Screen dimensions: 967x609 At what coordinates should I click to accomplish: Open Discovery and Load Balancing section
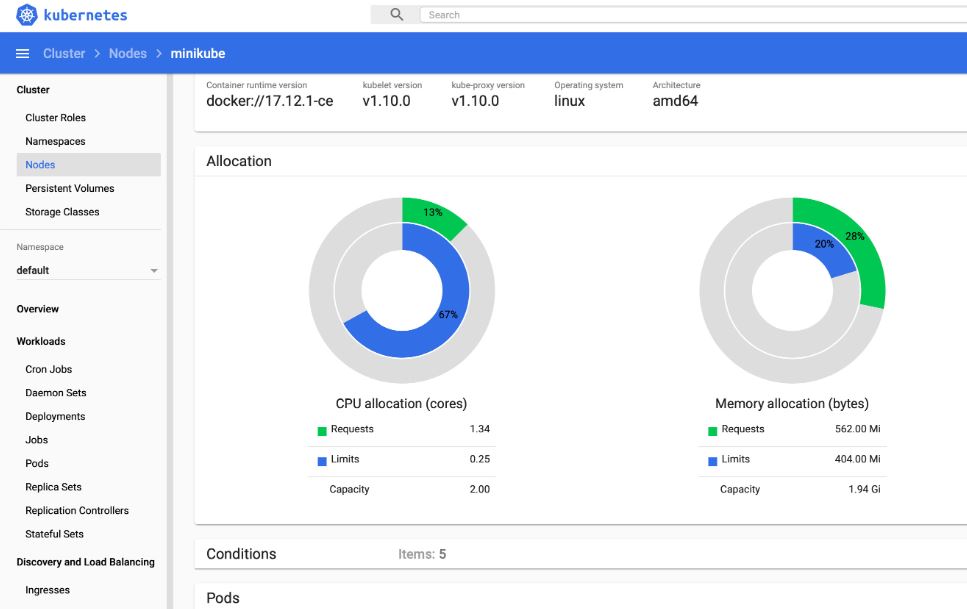click(86, 562)
